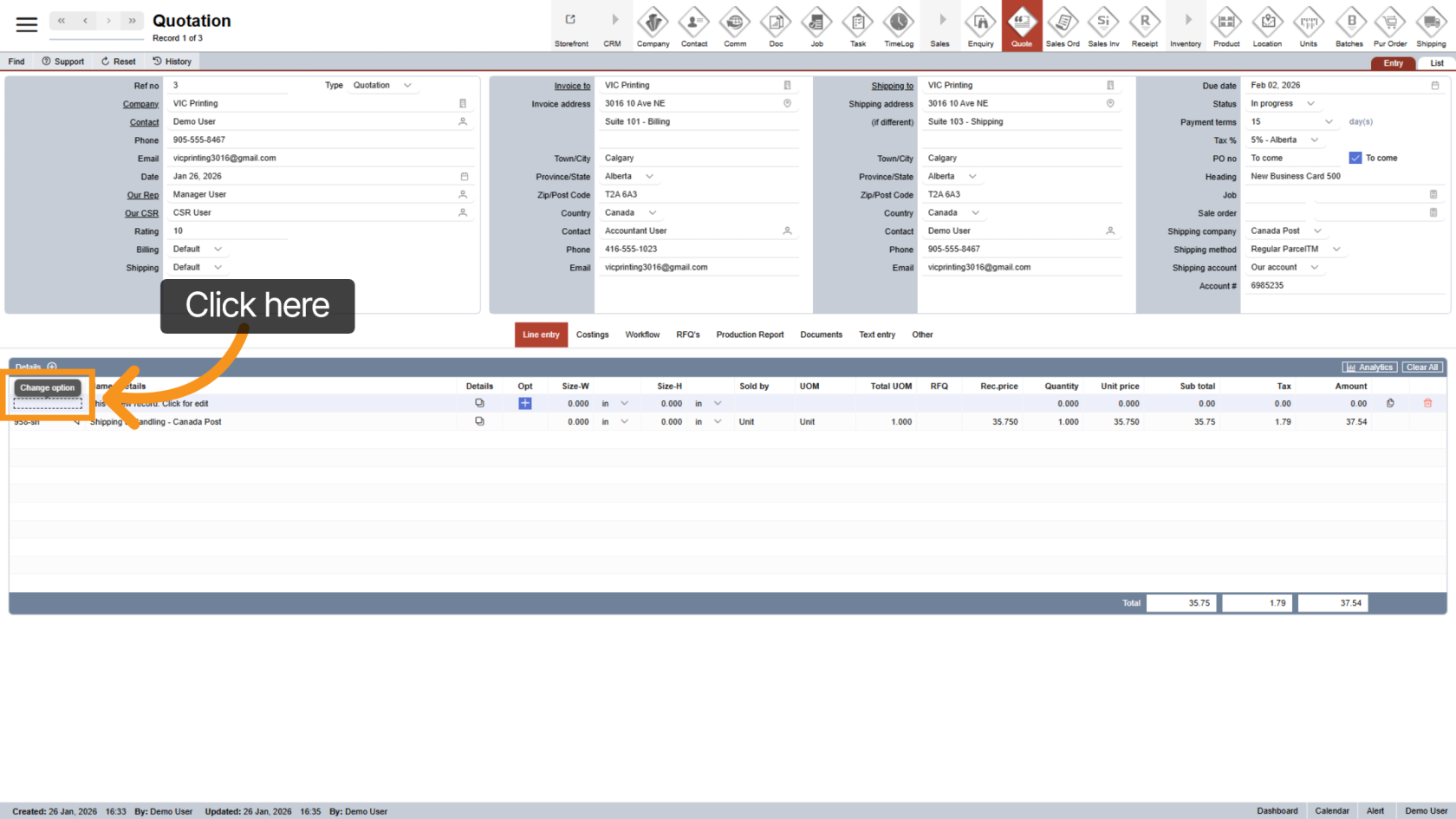Click the Analytics button

click(1369, 367)
